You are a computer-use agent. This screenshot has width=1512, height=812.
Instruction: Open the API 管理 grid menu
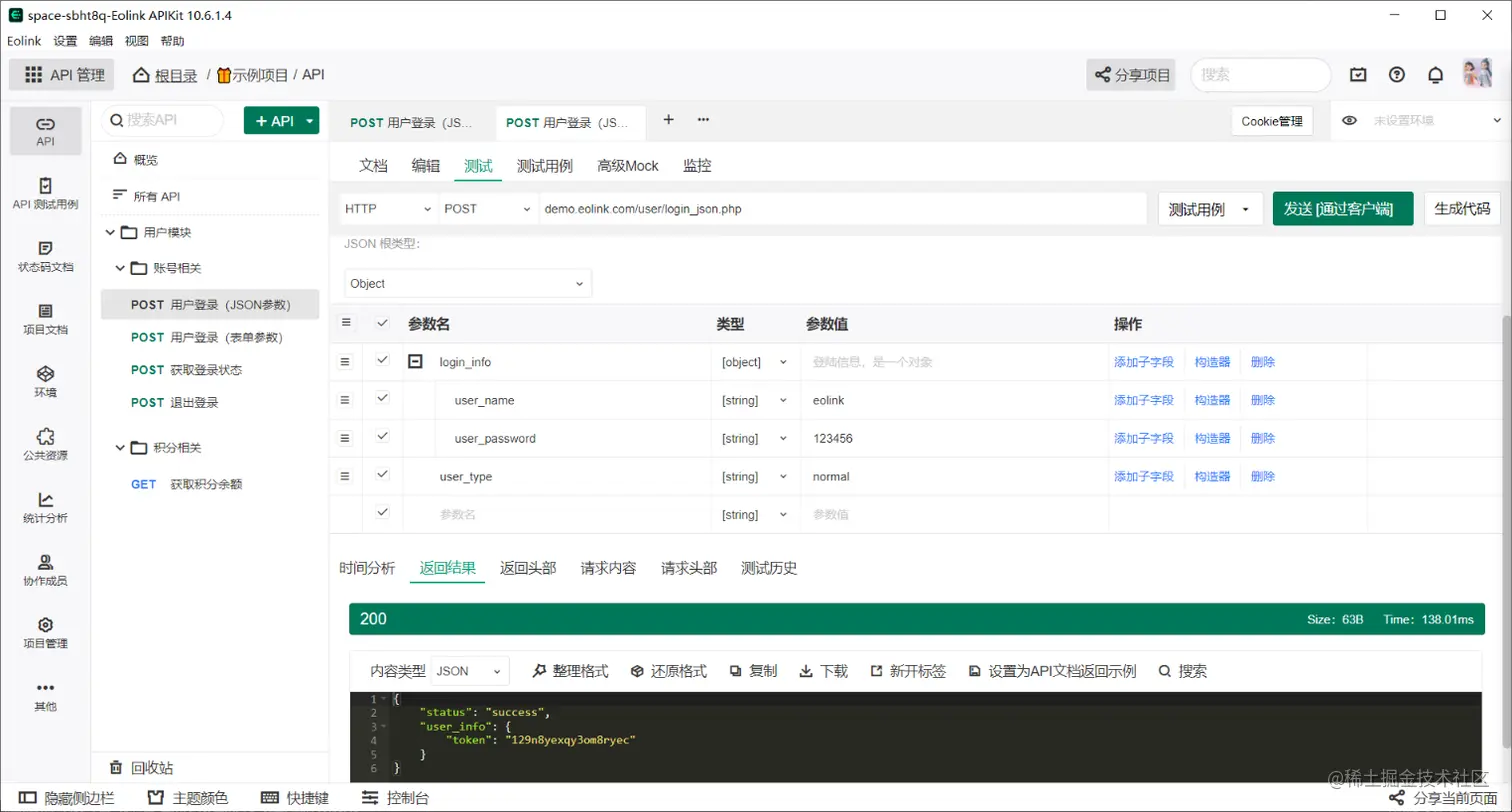(x=62, y=75)
